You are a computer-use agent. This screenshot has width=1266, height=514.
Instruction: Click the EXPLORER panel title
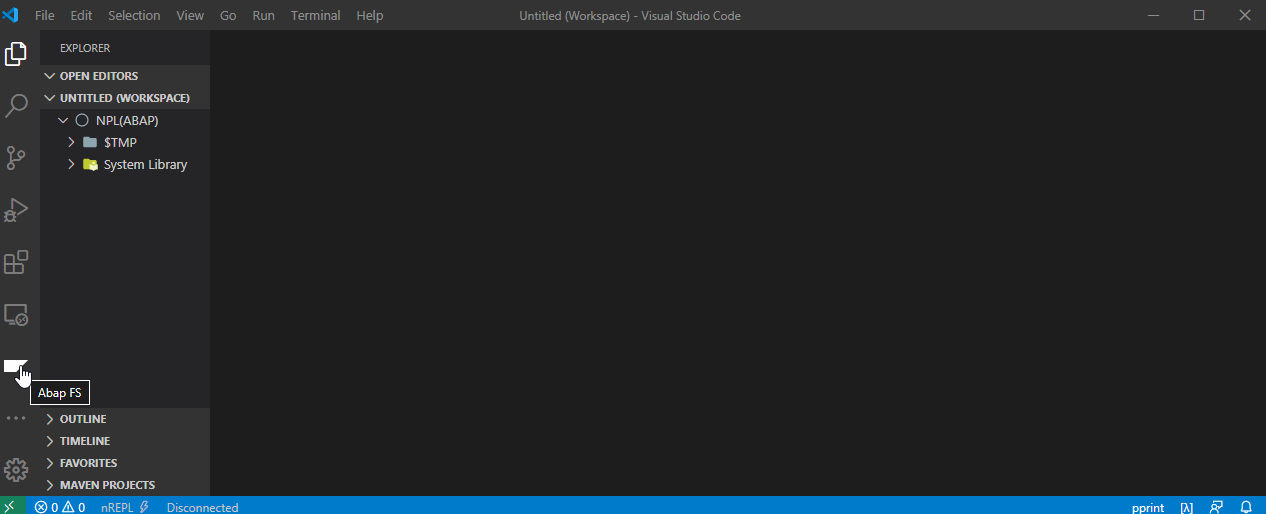point(85,48)
